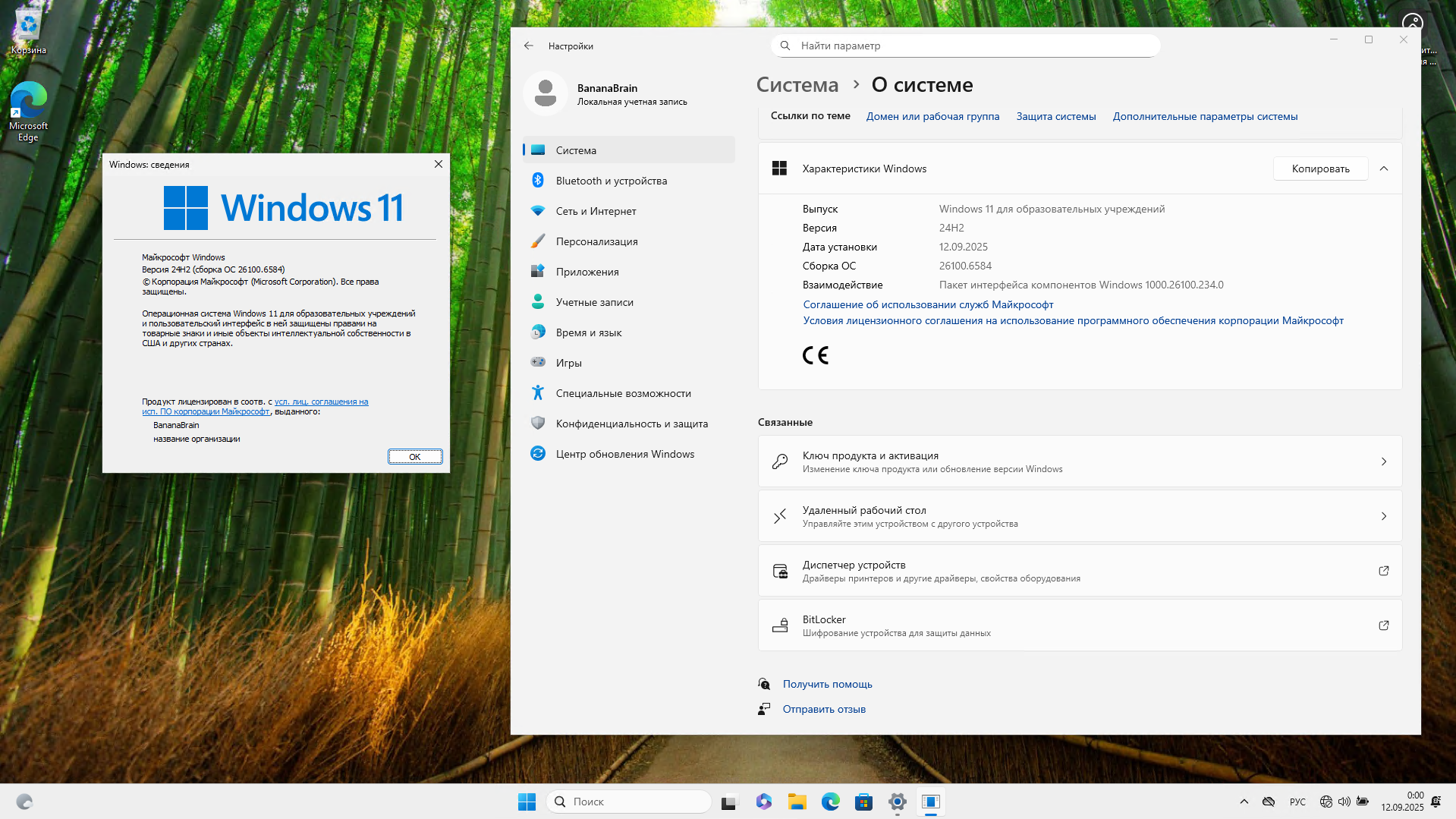1456x819 pixels.
Task: Open Ключ продукта и активация
Action: tap(1080, 461)
